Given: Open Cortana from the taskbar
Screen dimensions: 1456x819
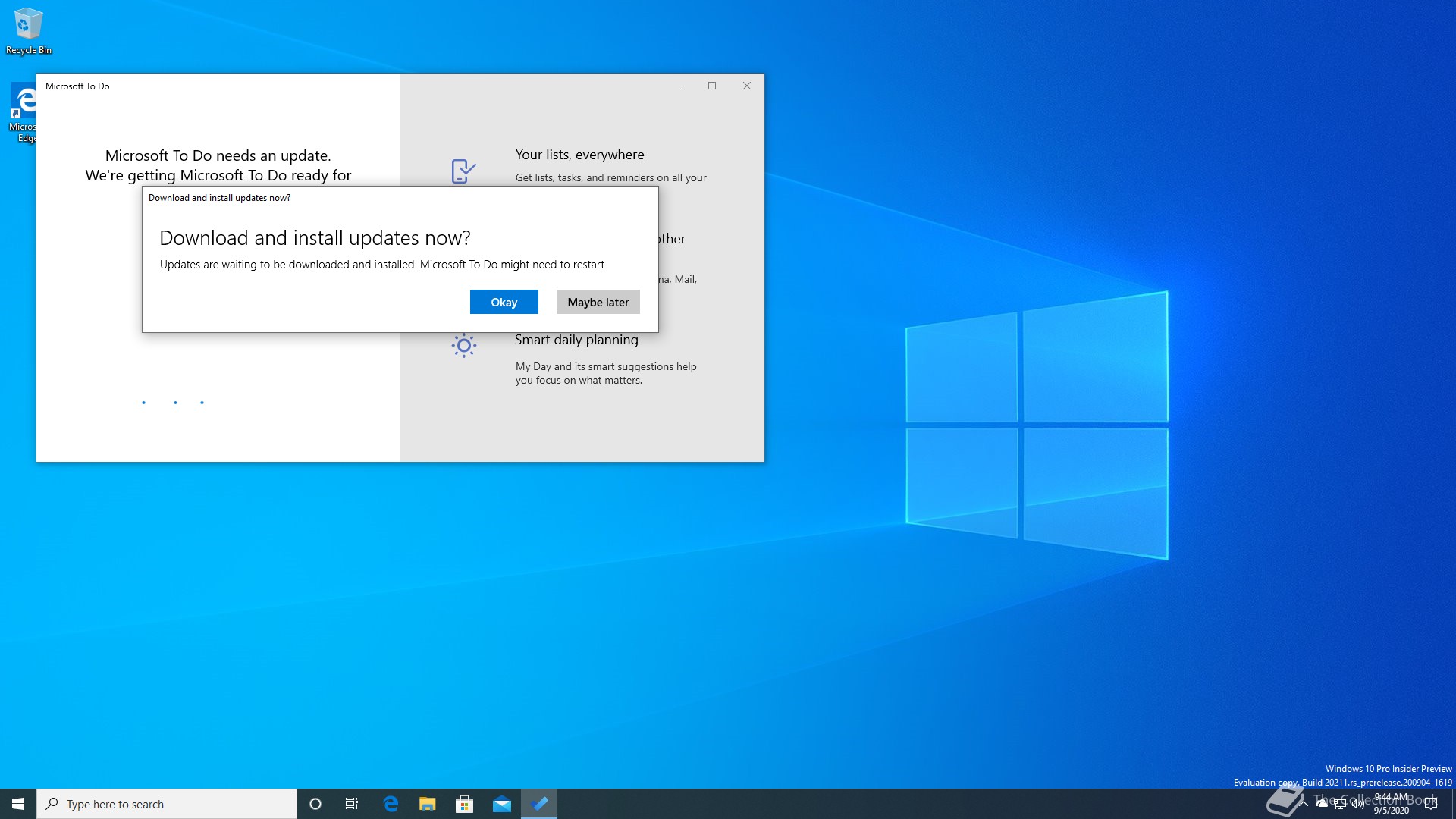Looking at the screenshot, I should click(x=315, y=804).
